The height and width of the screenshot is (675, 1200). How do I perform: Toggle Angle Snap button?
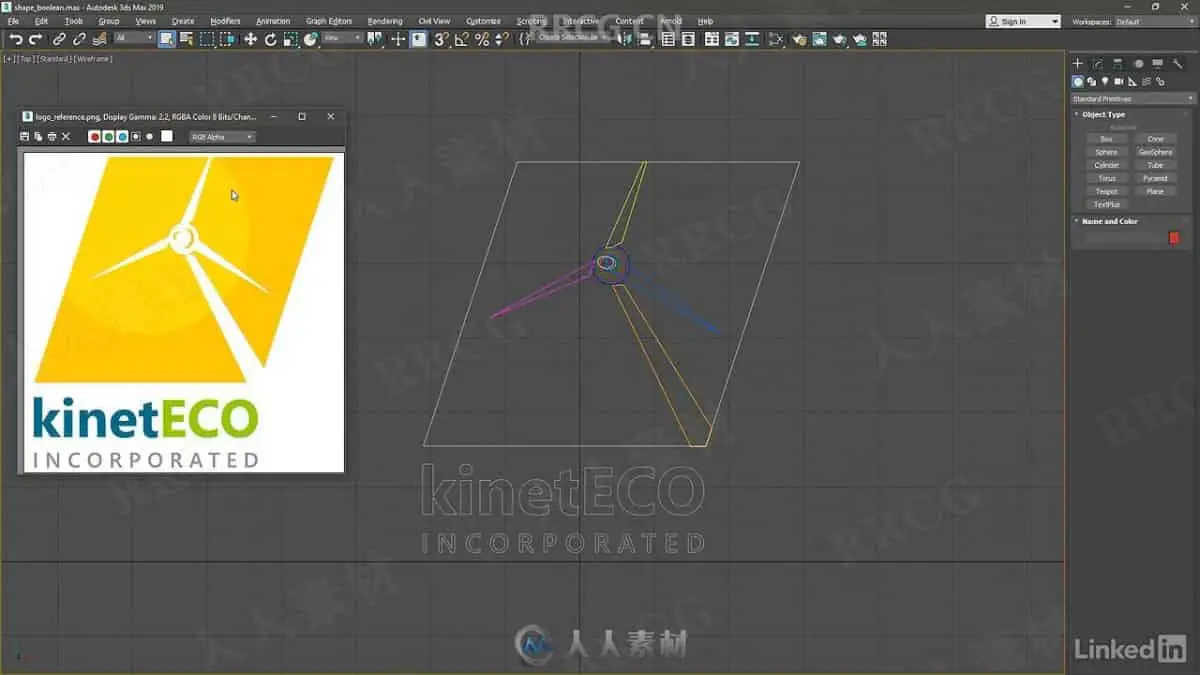point(461,39)
